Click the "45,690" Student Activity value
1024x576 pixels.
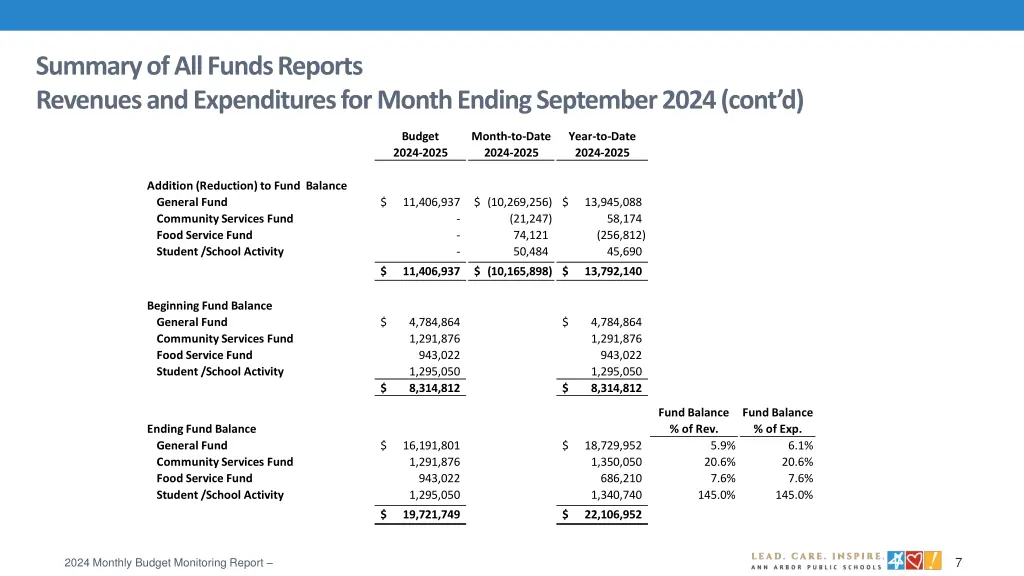(624, 251)
